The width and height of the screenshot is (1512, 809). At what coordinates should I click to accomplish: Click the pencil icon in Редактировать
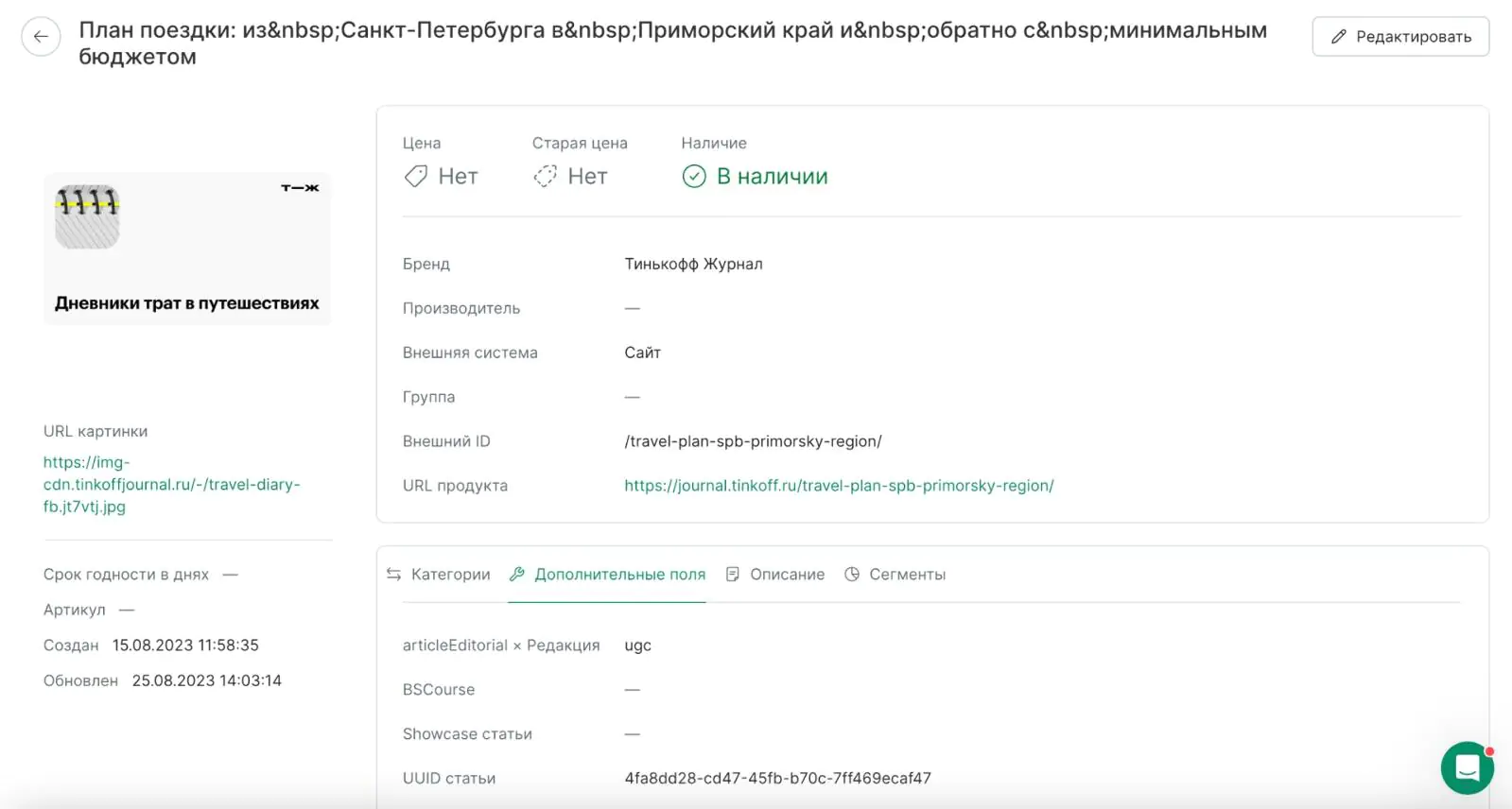click(x=1338, y=37)
